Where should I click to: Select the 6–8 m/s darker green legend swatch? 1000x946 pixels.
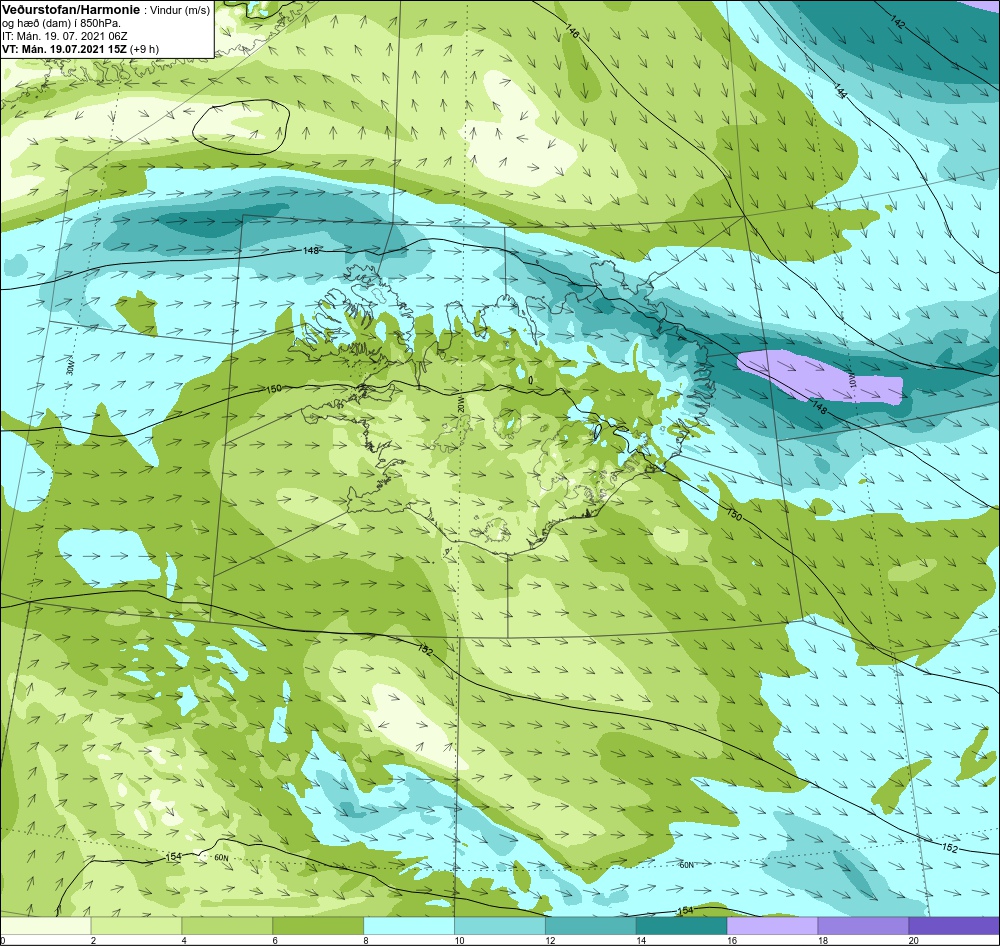pyautogui.click(x=318, y=924)
